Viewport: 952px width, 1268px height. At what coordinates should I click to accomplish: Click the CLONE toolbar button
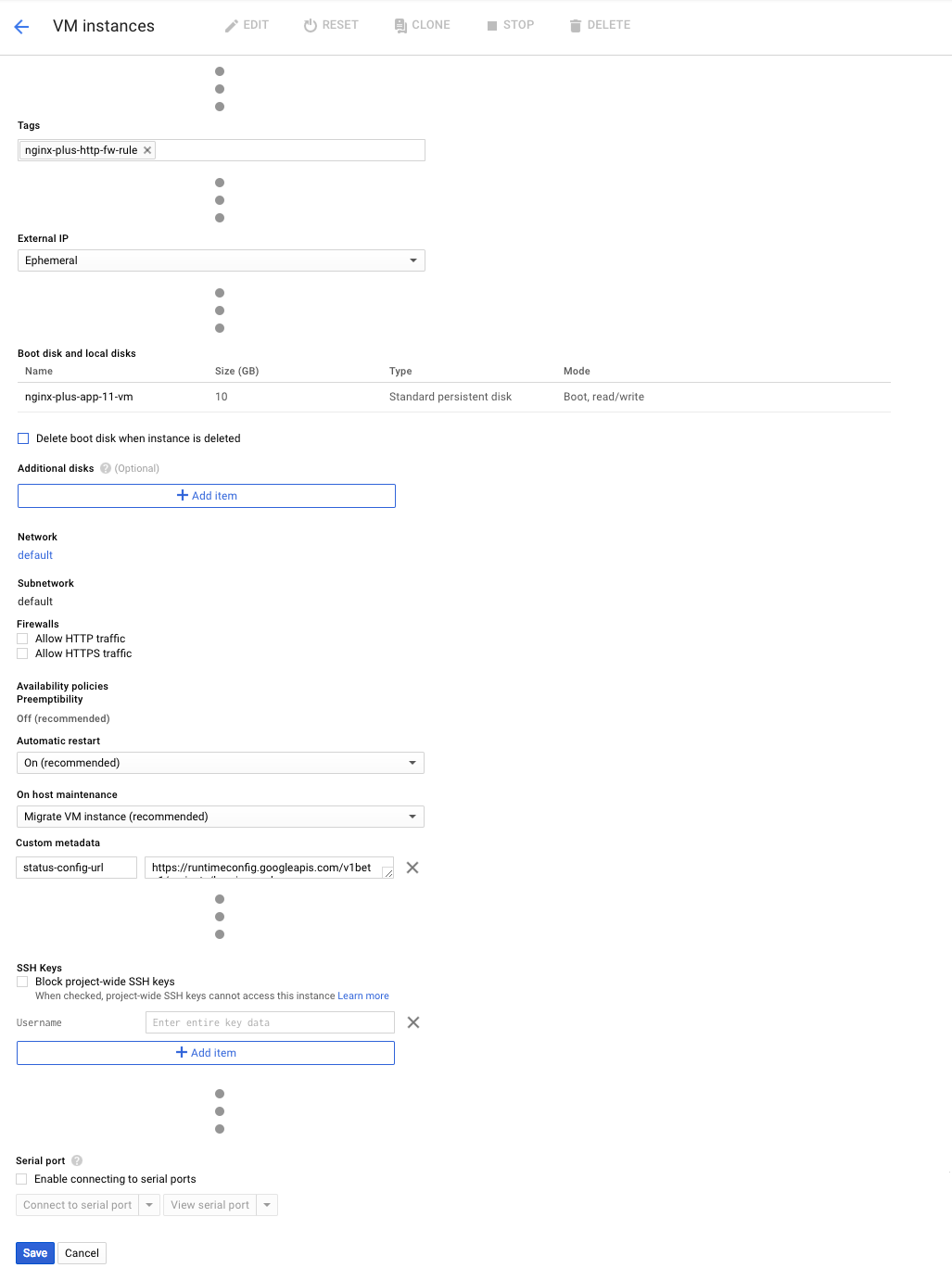(423, 25)
